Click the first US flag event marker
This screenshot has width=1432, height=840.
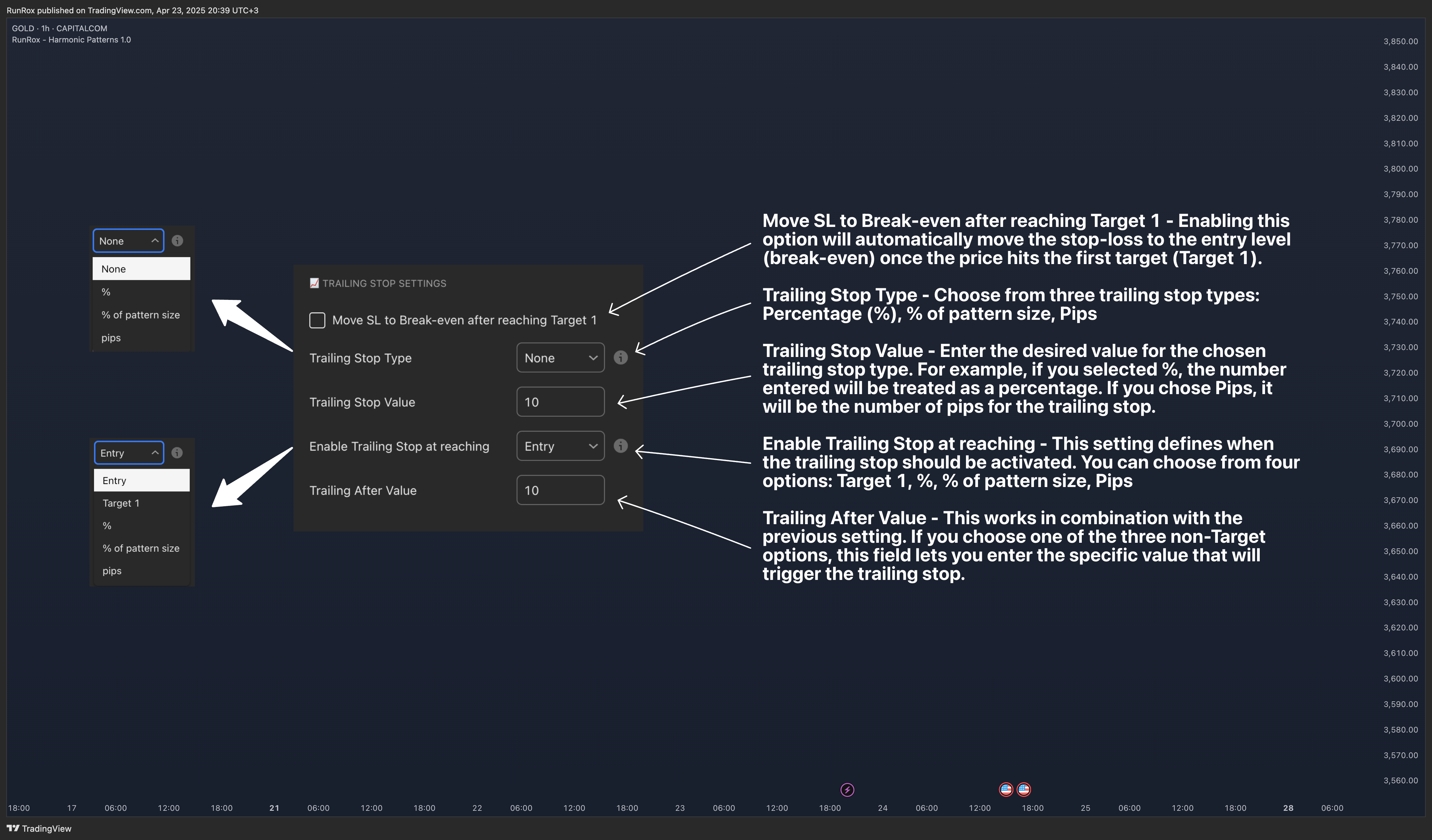(x=1006, y=789)
